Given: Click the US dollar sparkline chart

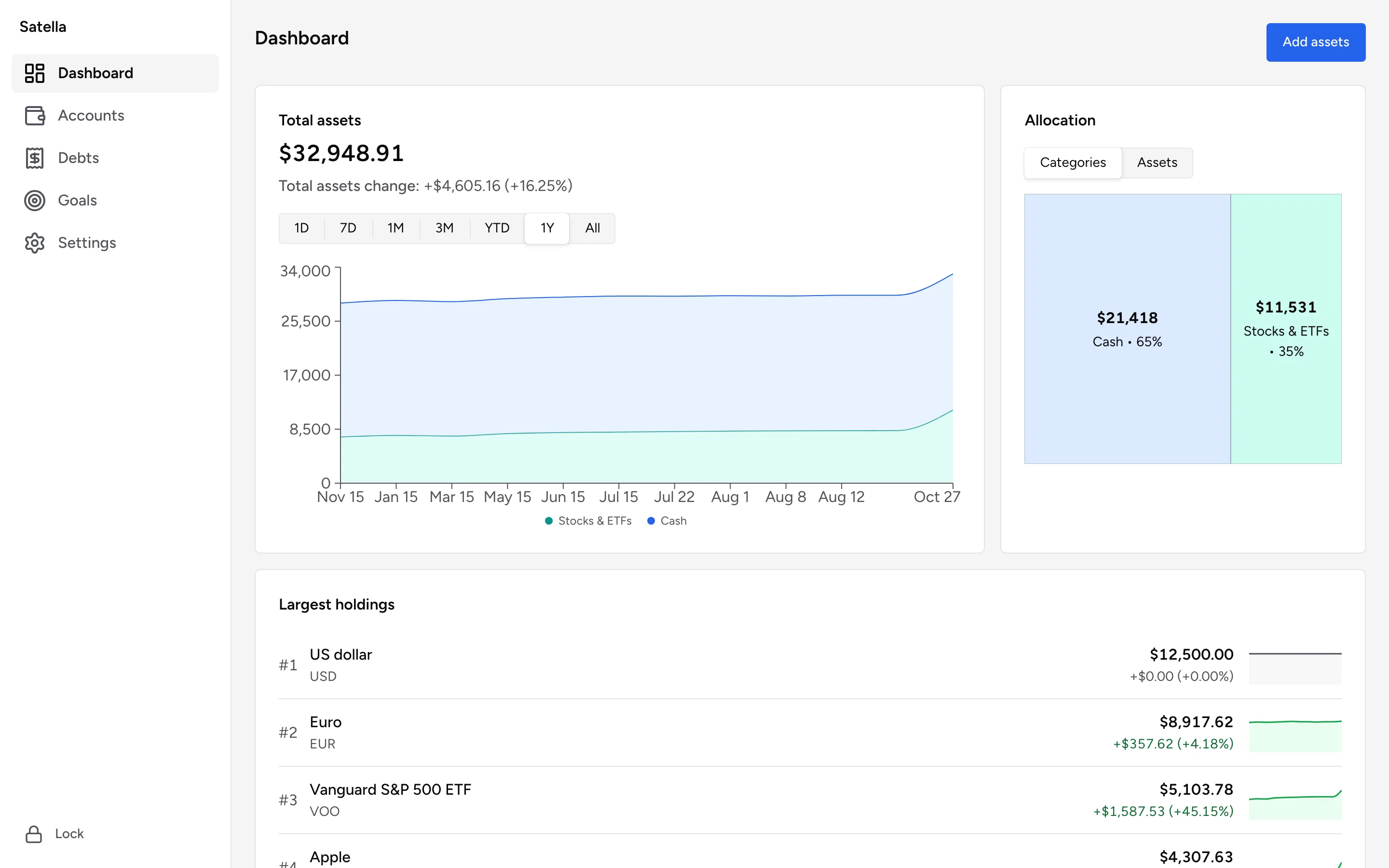Looking at the screenshot, I should [1295, 668].
